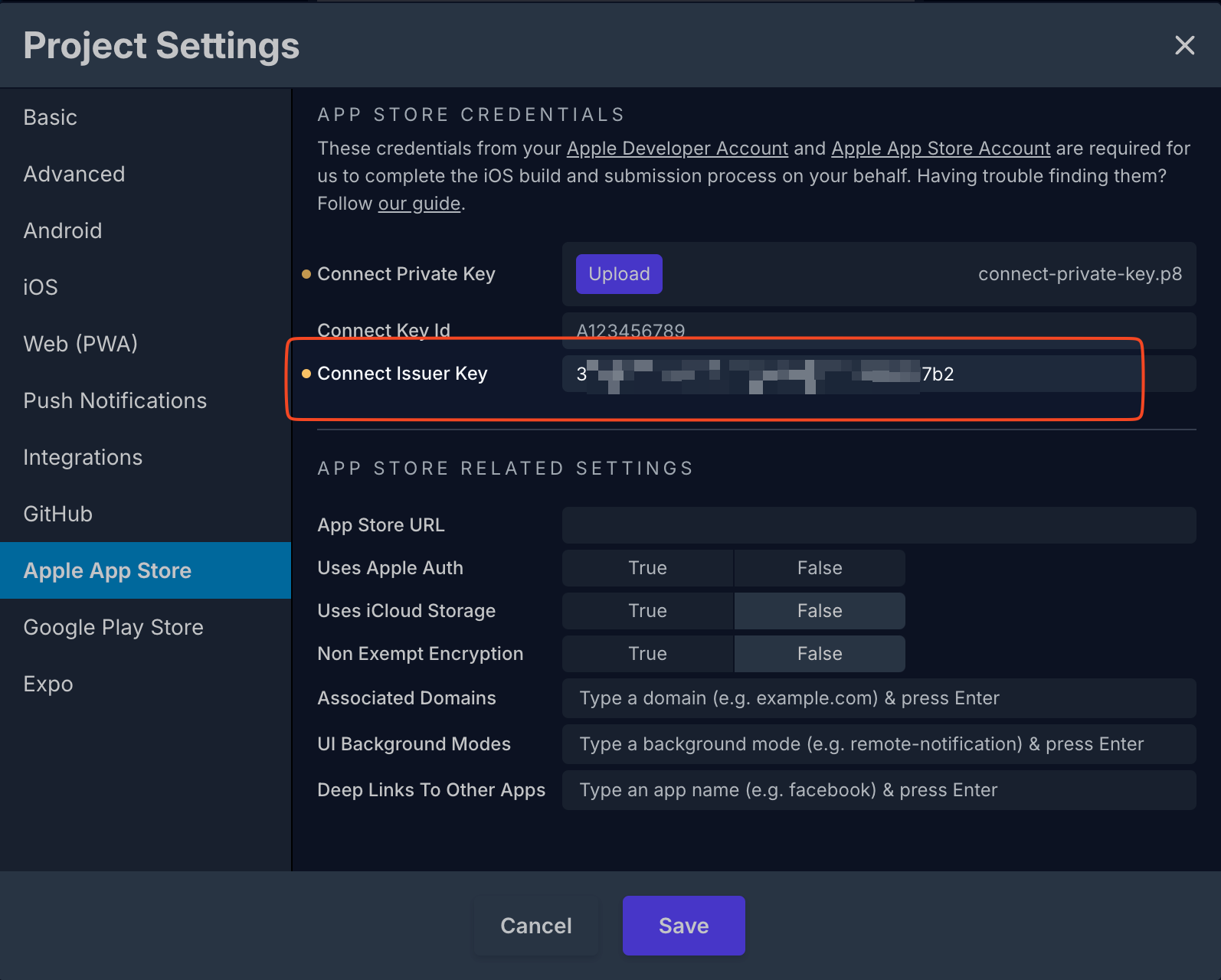The image size is (1221, 980).
Task: Go to Push Notifications settings
Action: (115, 400)
